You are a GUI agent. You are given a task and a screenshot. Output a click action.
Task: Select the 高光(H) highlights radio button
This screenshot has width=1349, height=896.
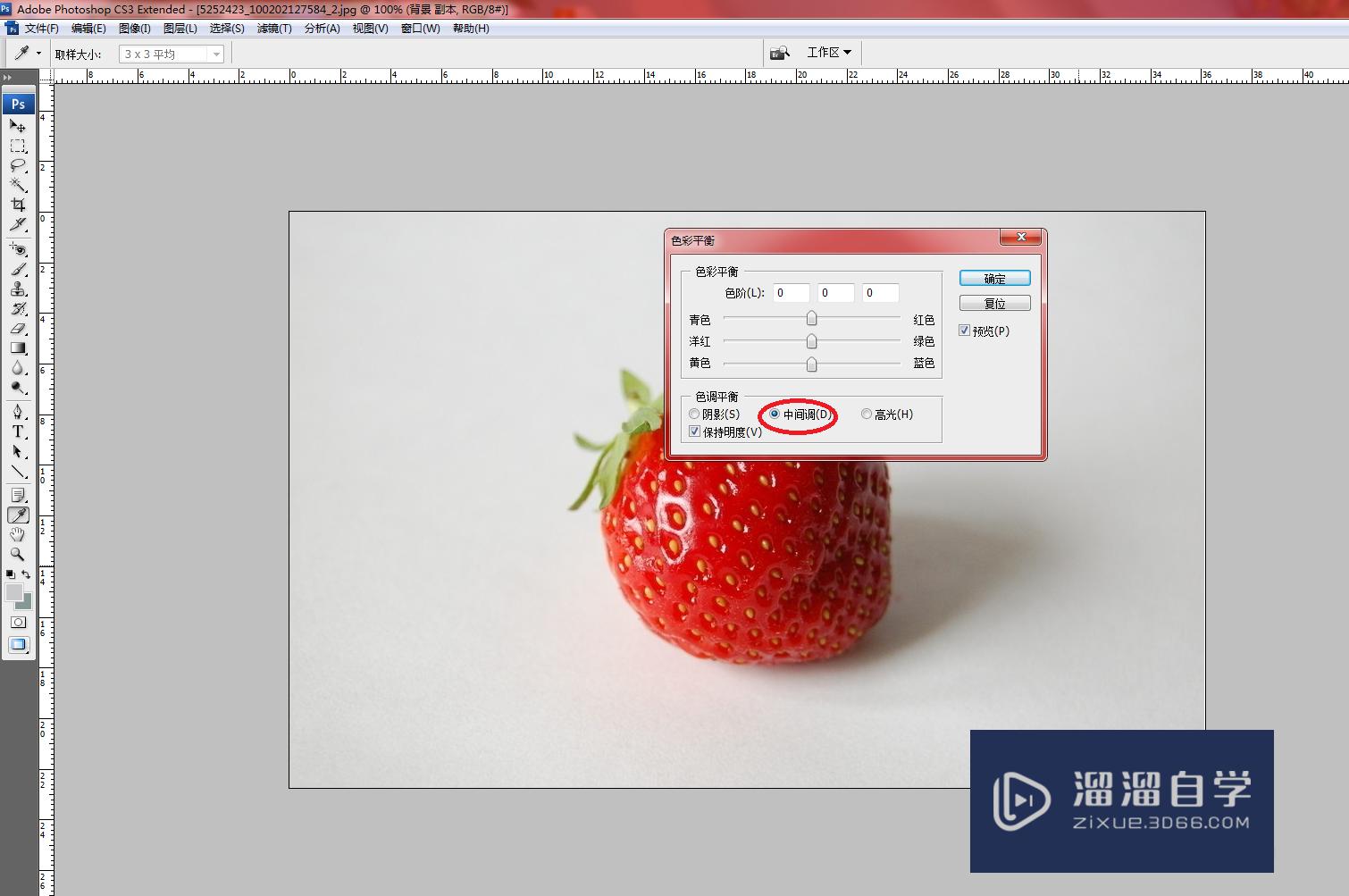pos(867,415)
